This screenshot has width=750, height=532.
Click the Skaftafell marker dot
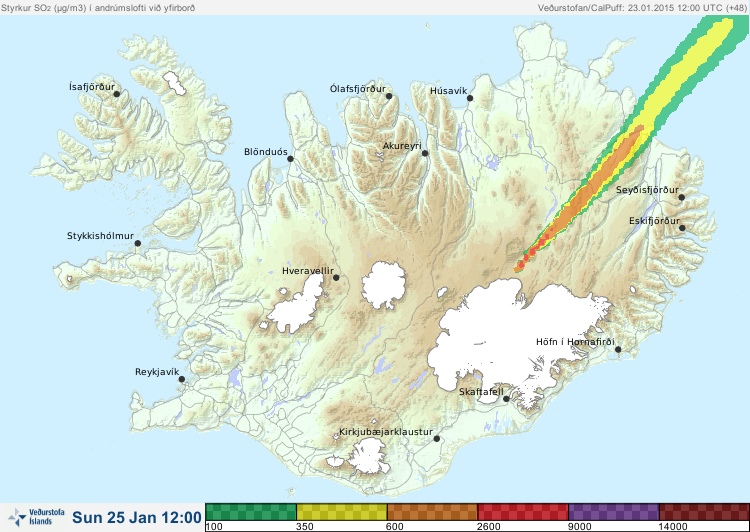506,399
